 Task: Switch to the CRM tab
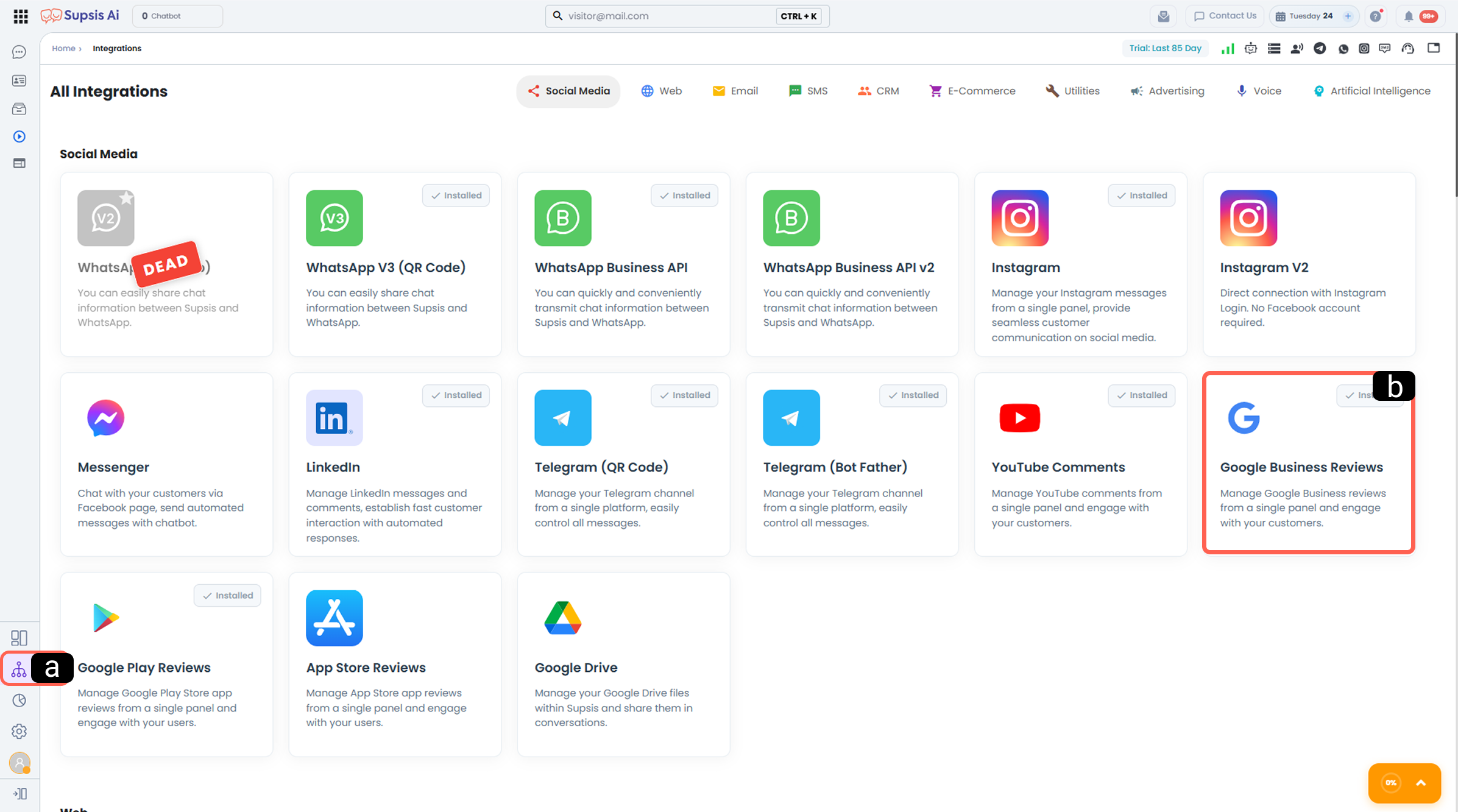[878, 91]
